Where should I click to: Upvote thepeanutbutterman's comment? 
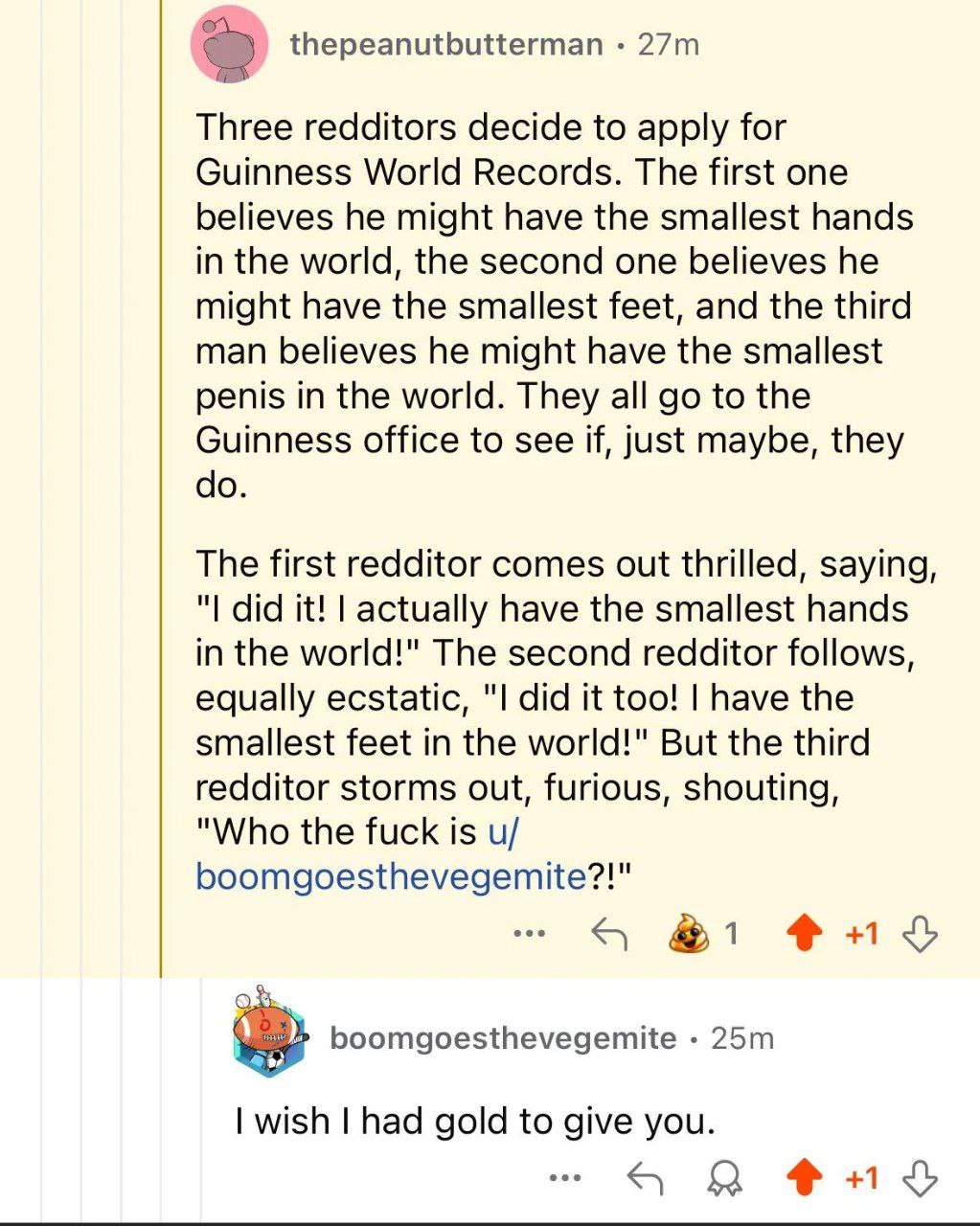coord(803,933)
